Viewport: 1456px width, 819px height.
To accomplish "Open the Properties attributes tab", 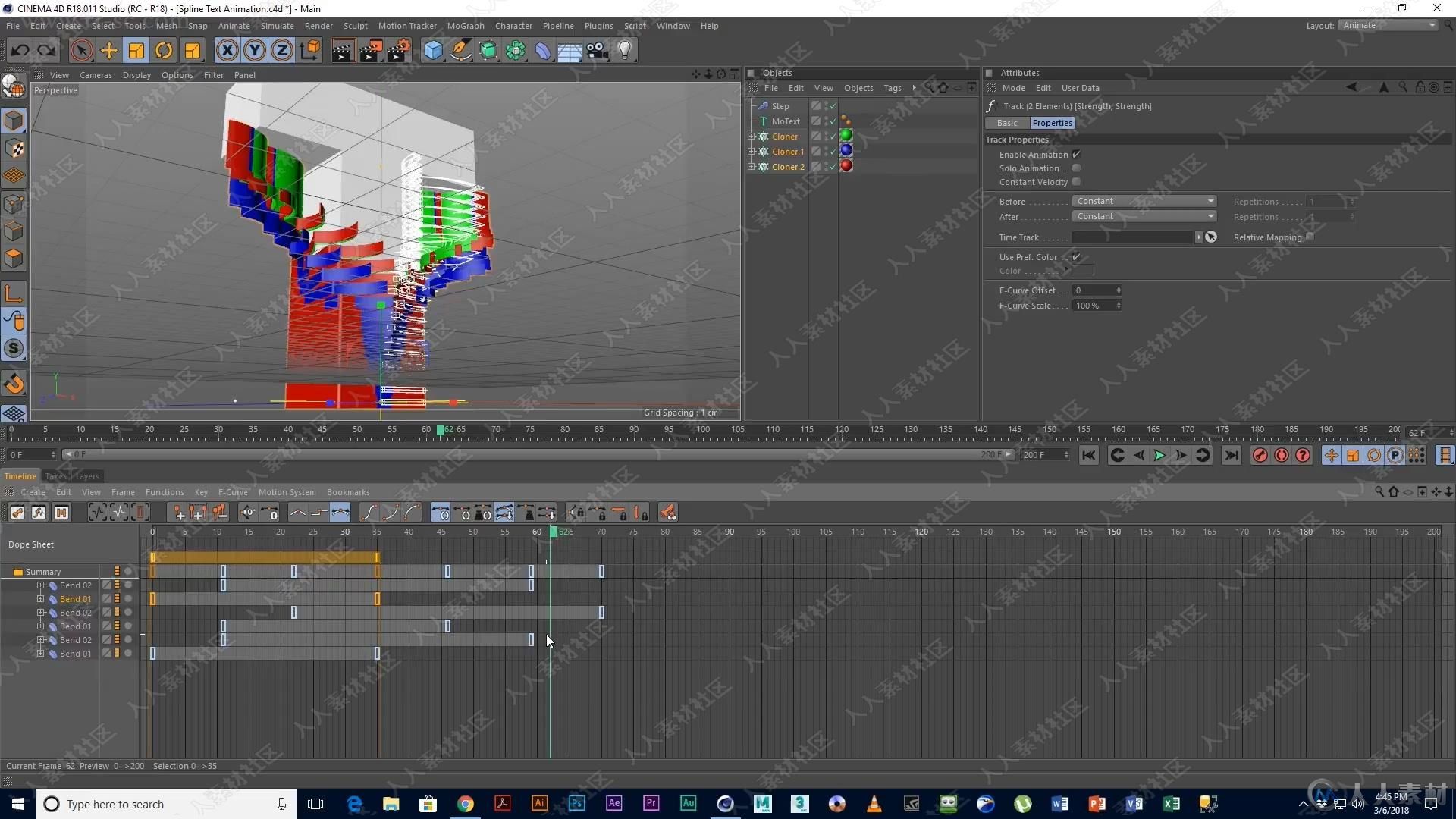I will click(1052, 123).
